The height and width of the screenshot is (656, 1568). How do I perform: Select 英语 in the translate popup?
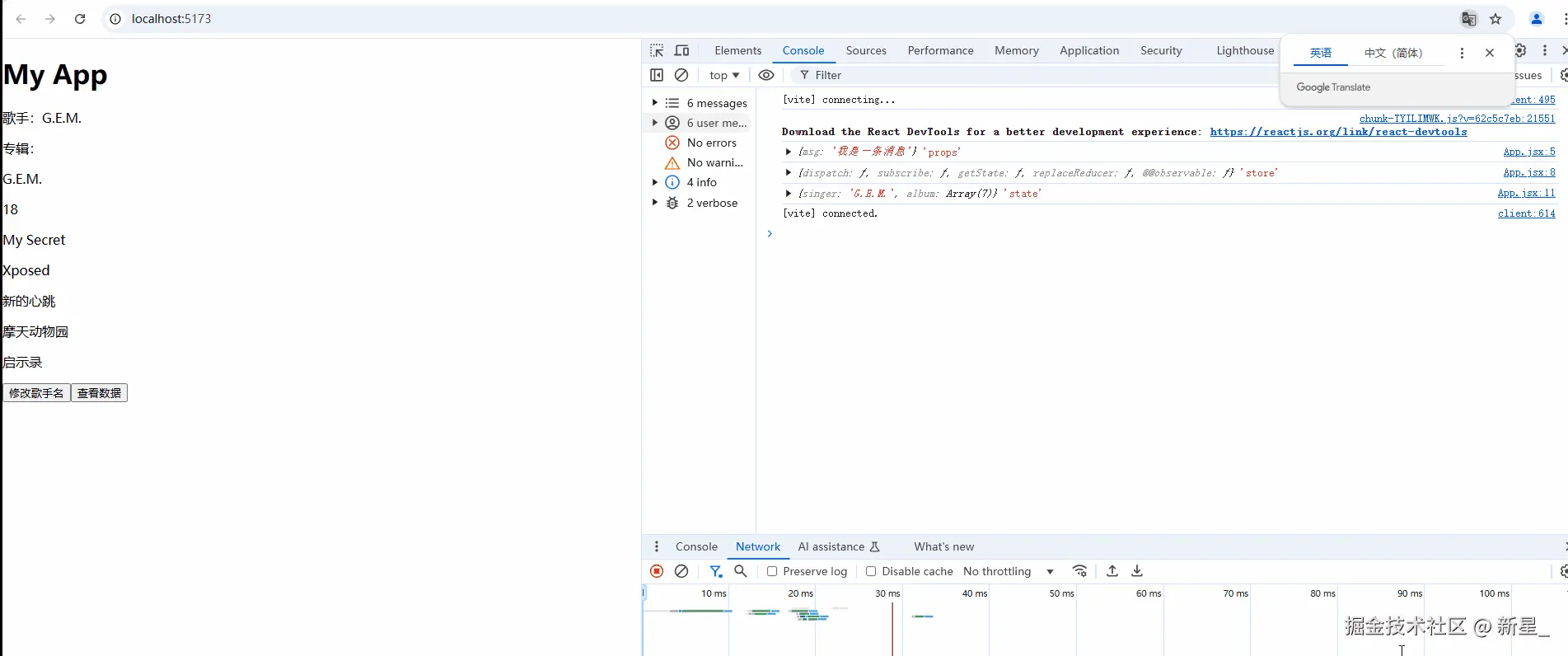(x=1321, y=53)
